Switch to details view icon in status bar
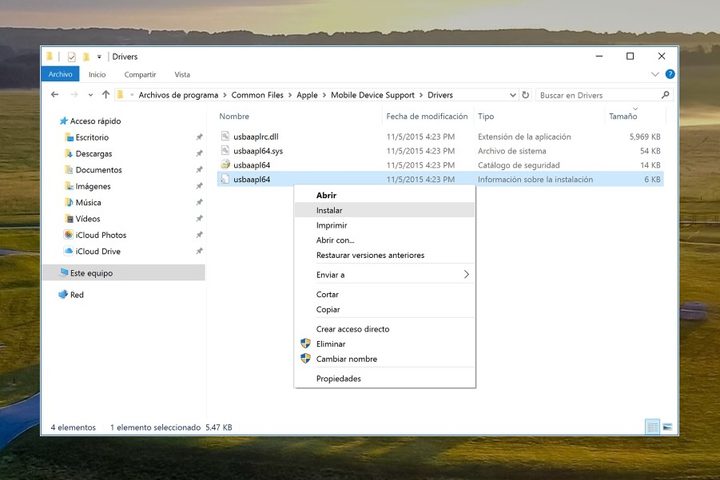Screen dimensions: 720x480 tap(652, 427)
